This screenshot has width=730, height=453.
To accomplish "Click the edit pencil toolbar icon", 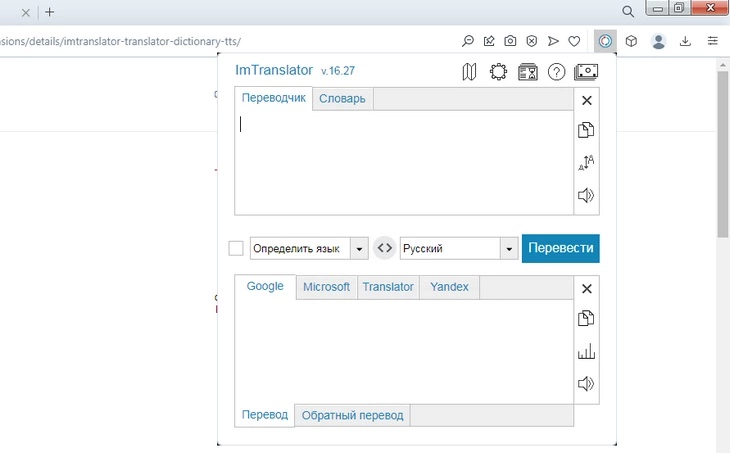I will pyautogui.click(x=489, y=41).
